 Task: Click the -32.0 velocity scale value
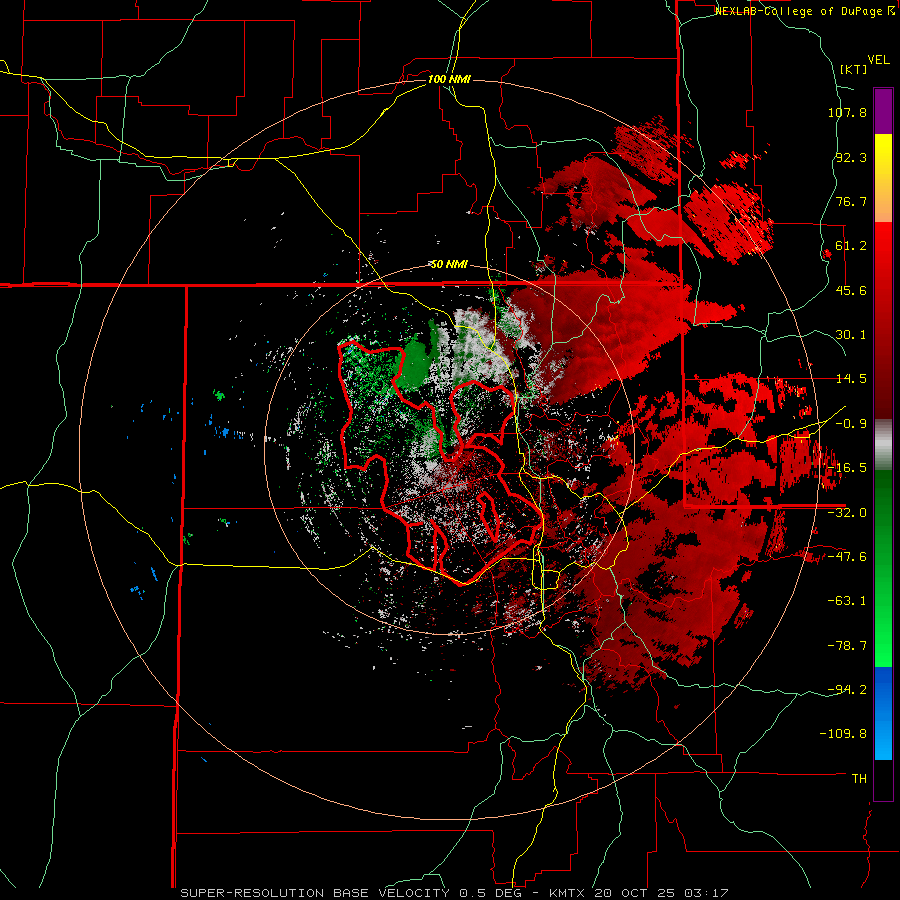[847, 513]
